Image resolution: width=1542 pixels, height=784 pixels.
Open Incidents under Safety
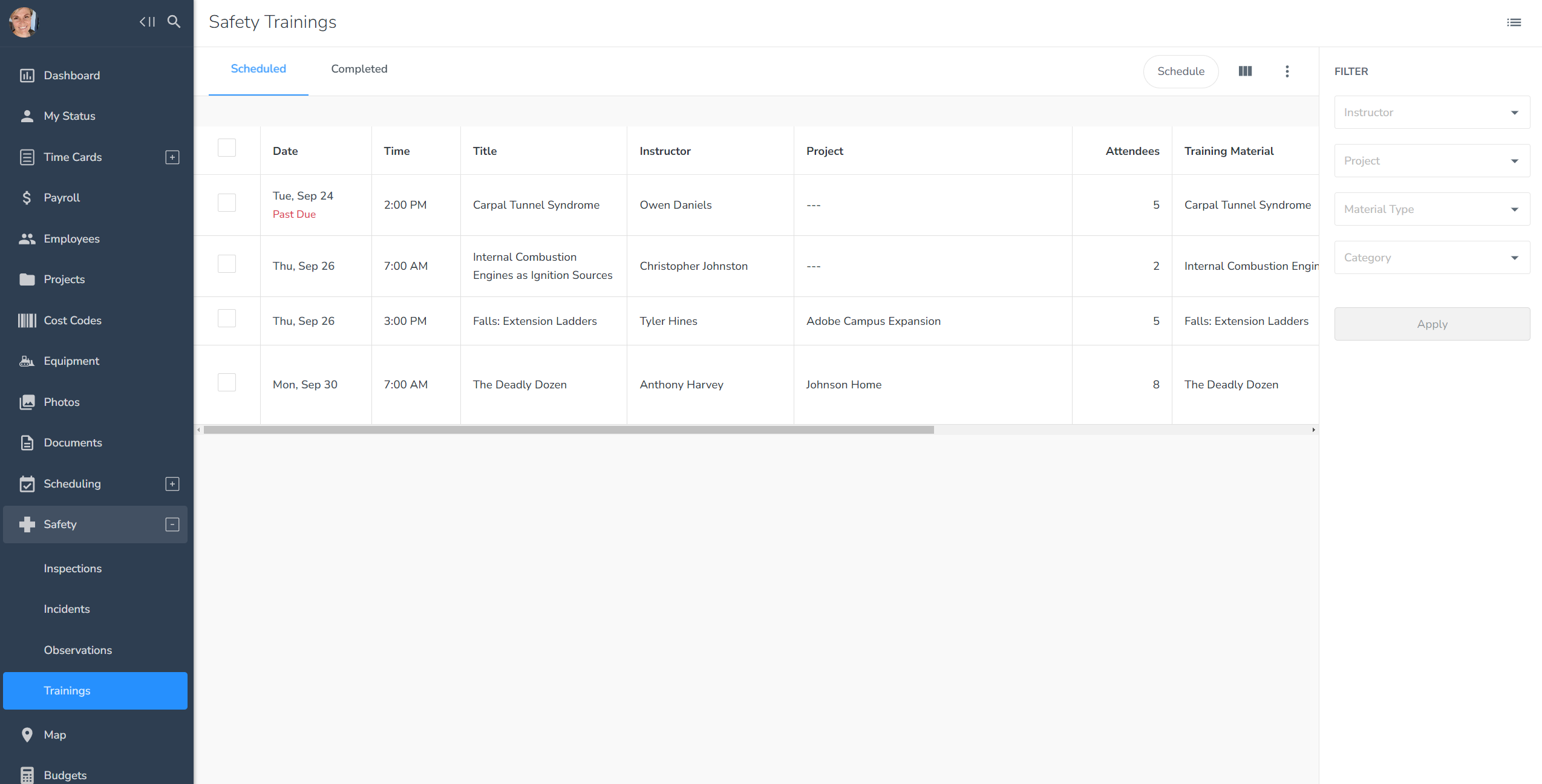coord(67,609)
